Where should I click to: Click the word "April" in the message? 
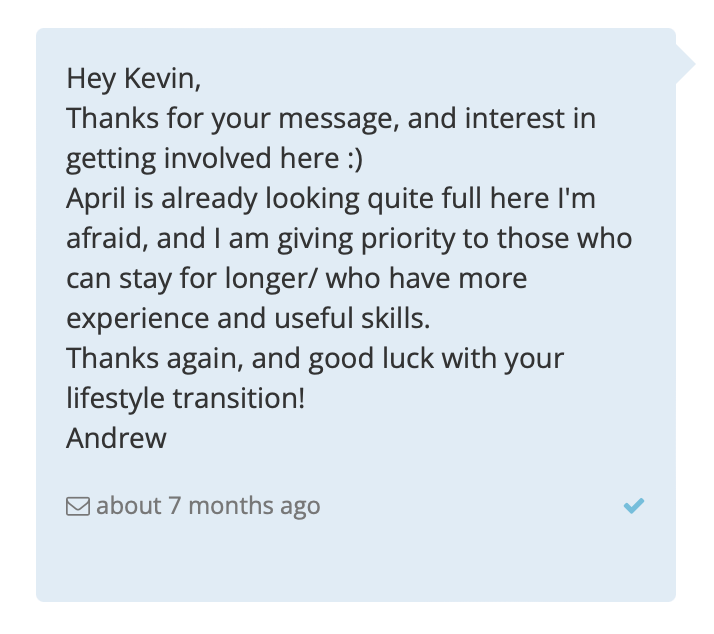(x=96, y=199)
